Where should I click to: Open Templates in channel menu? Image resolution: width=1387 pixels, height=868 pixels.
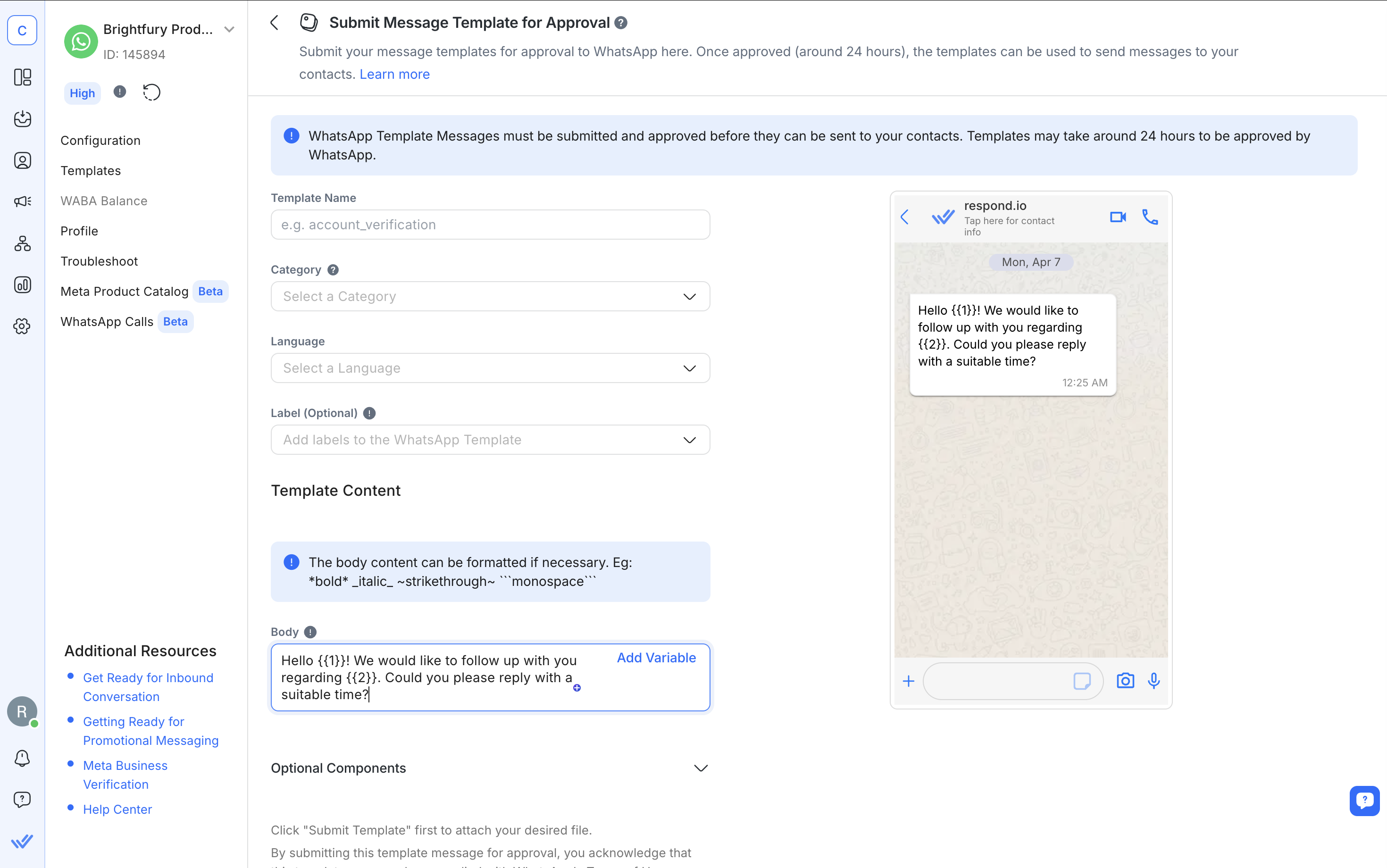coord(91,170)
